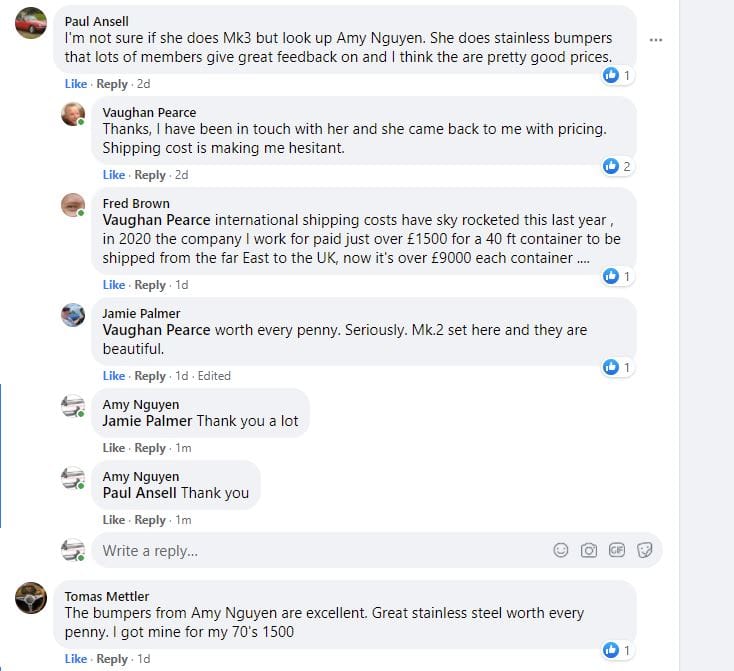Open three-dot options on Paul Ansell's comment
This screenshot has height=671, width=734.
tap(656, 39)
